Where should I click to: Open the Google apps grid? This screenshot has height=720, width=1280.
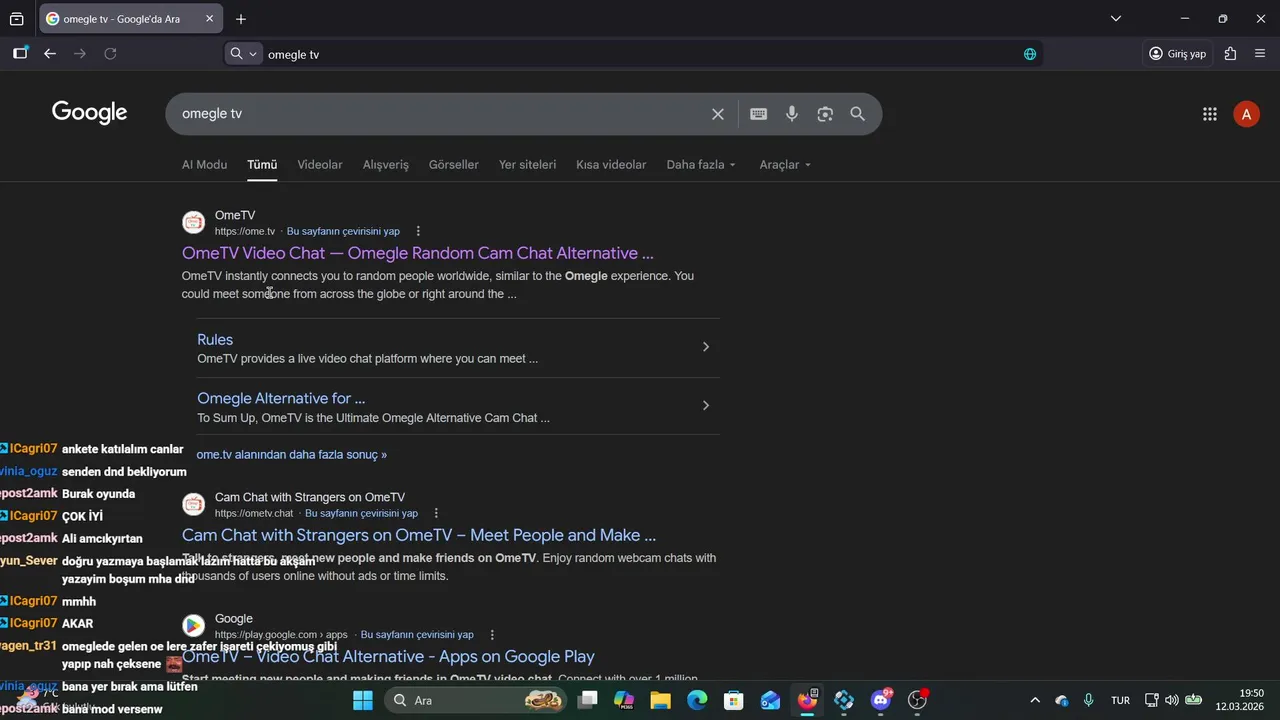tap(1210, 114)
